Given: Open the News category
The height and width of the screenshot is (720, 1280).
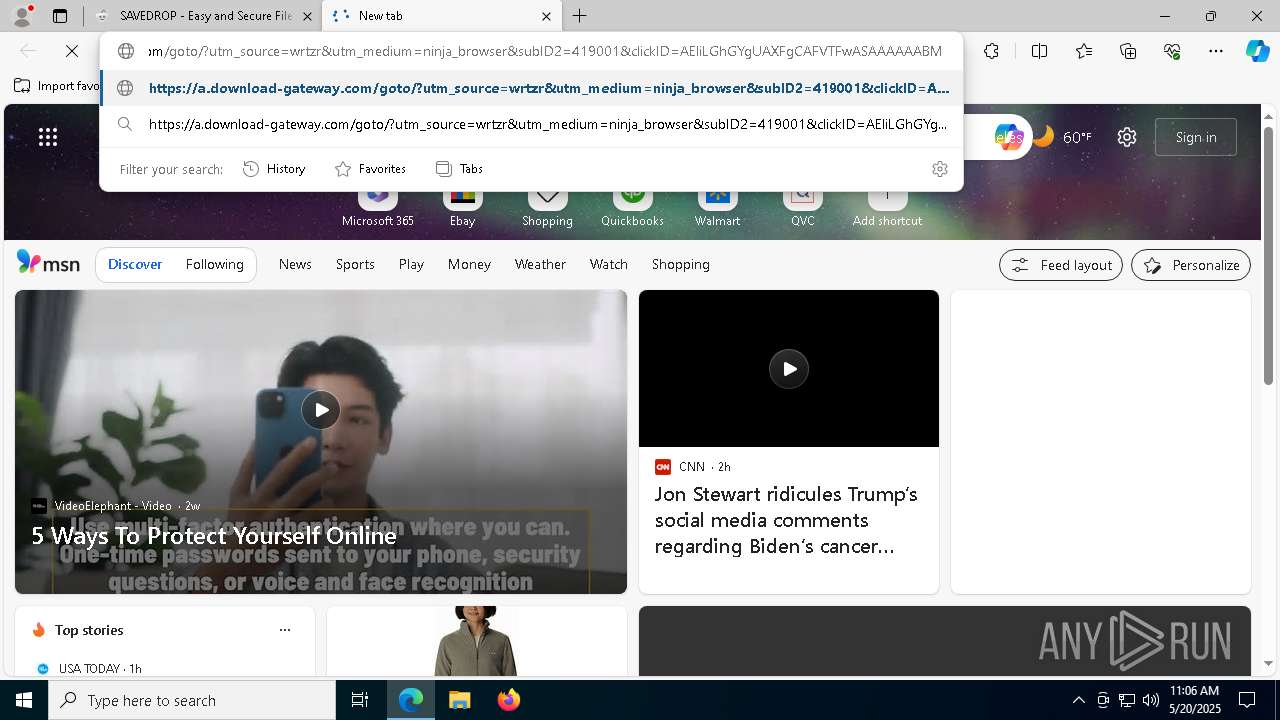Looking at the screenshot, I should click(295, 264).
